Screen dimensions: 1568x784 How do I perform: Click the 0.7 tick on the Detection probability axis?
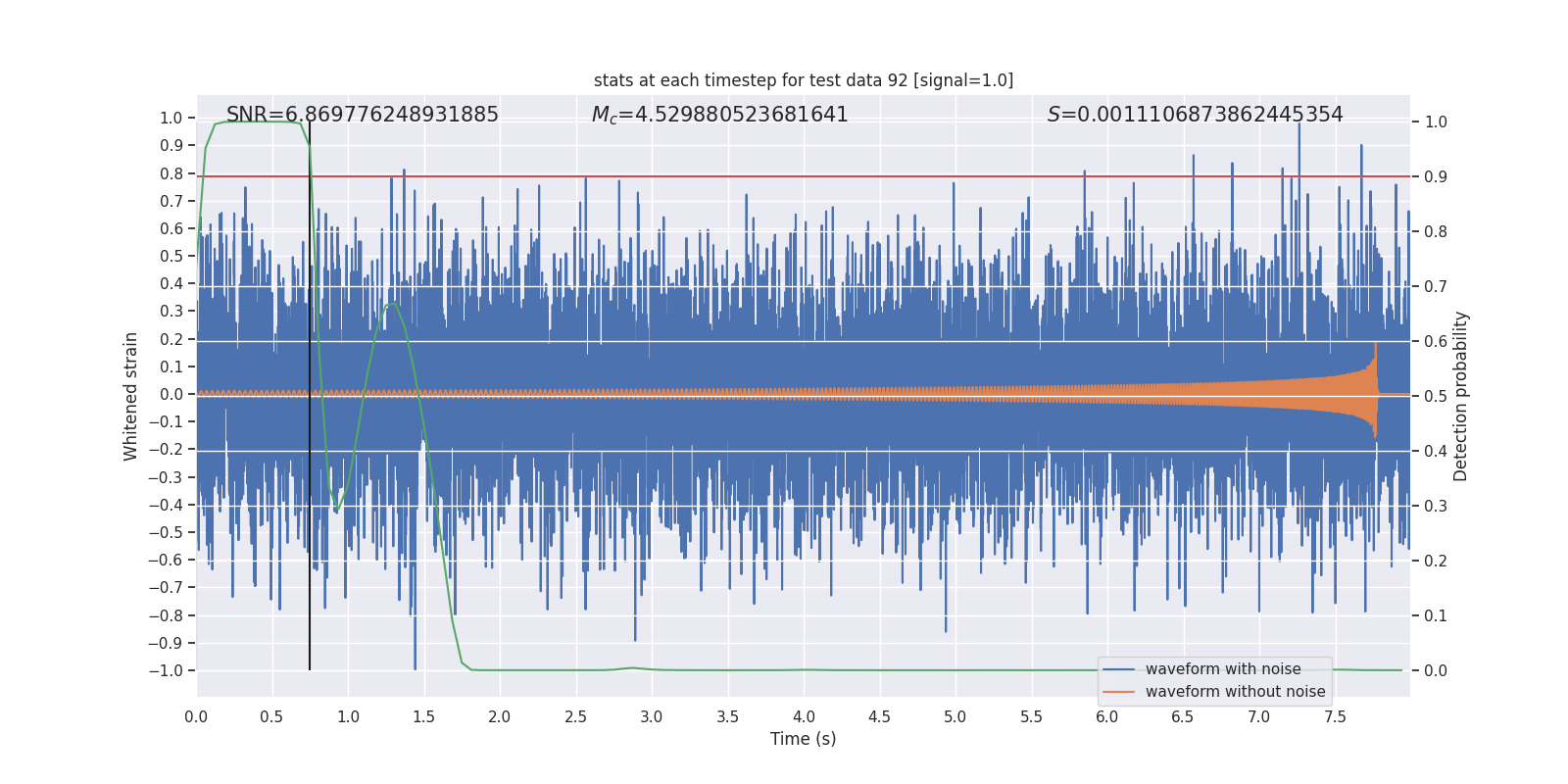pyautogui.click(x=1436, y=287)
